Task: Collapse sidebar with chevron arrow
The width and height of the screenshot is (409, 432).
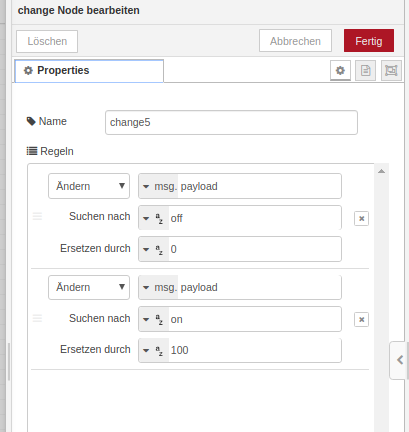Action: (x=399, y=360)
